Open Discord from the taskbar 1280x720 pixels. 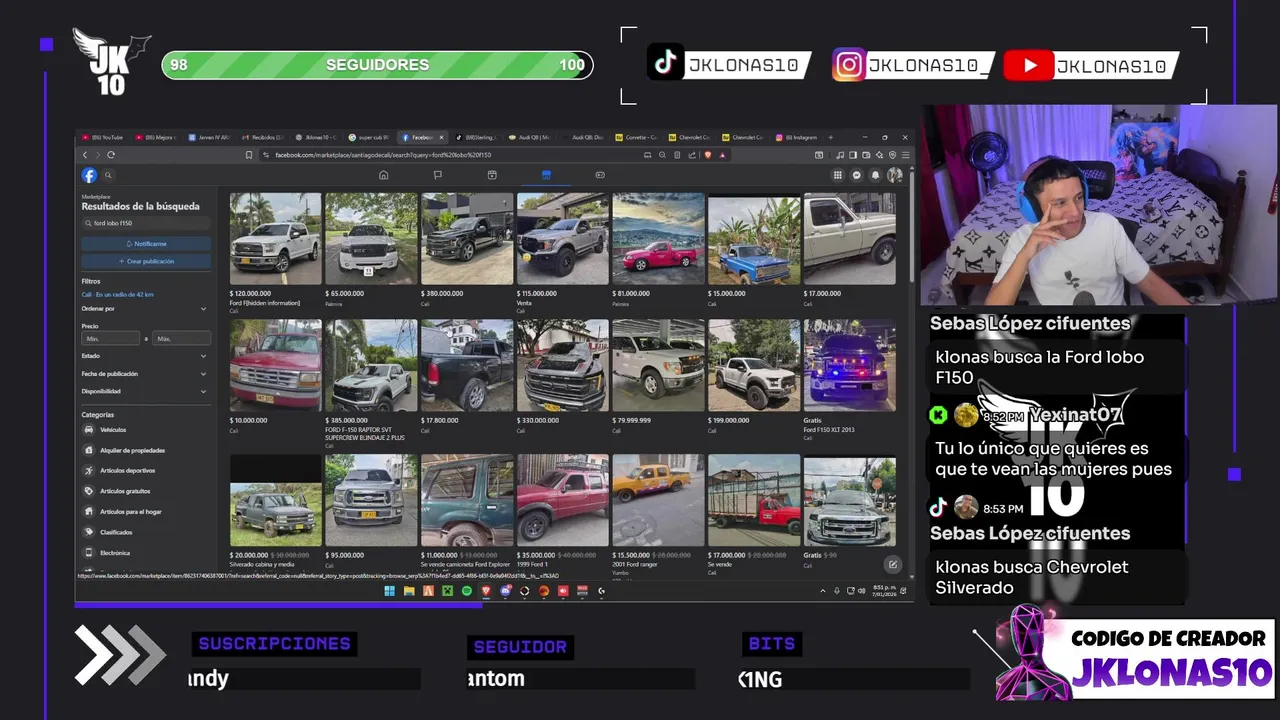point(506,591)
